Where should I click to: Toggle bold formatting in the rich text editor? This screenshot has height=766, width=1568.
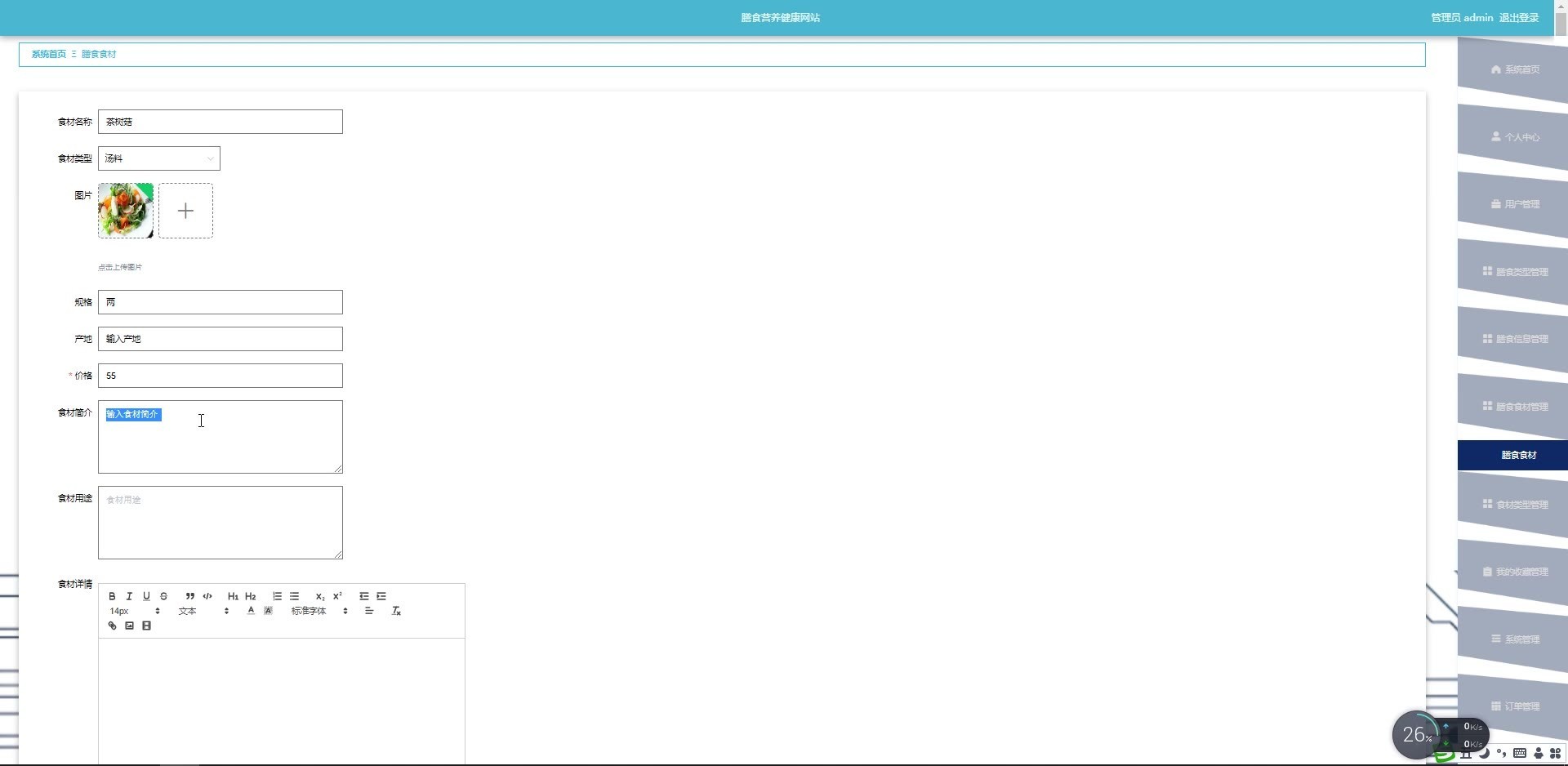pos(112,596)
